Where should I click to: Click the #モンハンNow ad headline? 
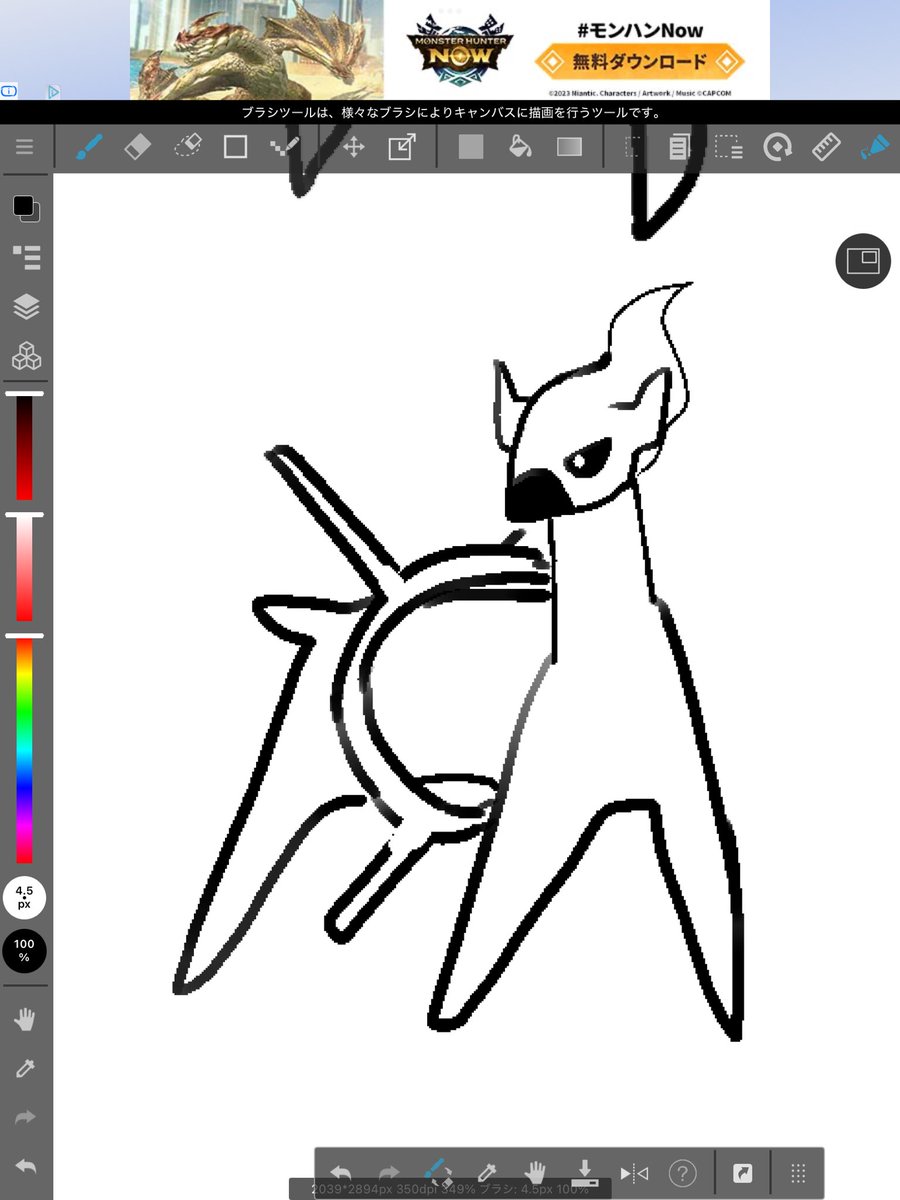[x=640, y=29]
